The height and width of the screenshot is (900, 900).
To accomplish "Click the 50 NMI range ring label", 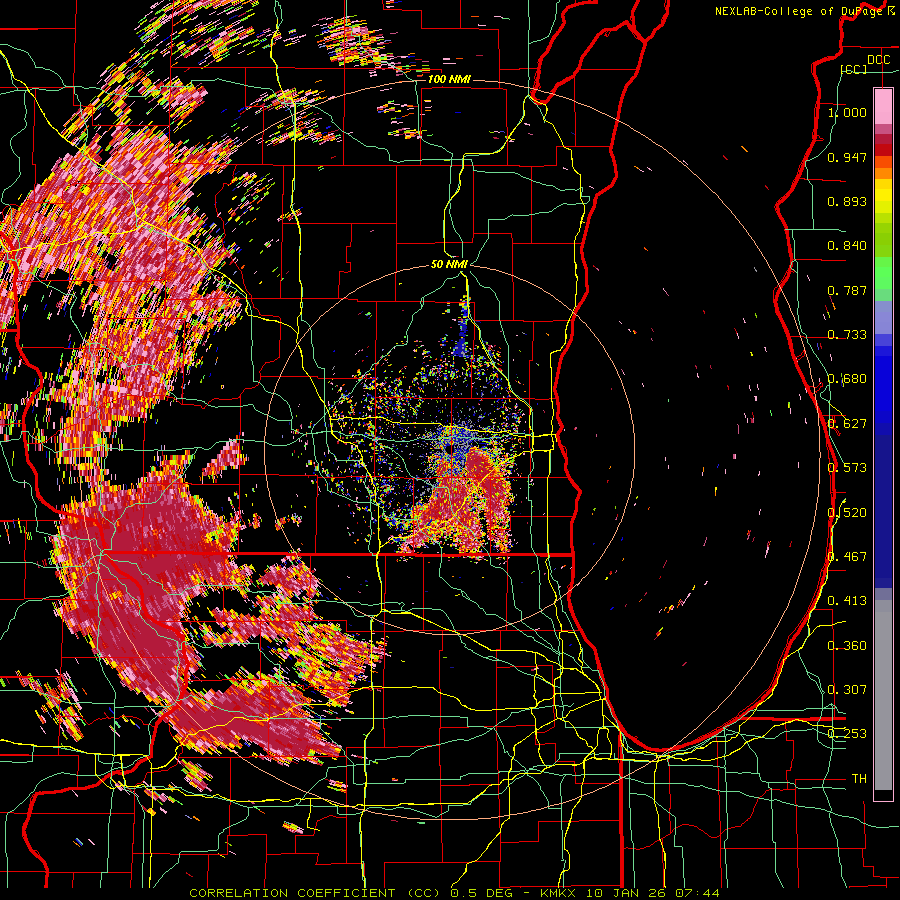I will click(449, 265).
